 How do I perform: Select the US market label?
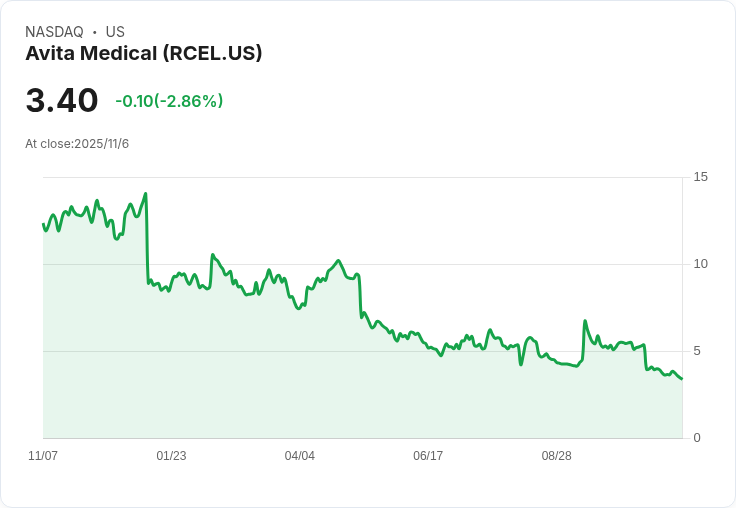pyautogui.click(x=115, y=32)
